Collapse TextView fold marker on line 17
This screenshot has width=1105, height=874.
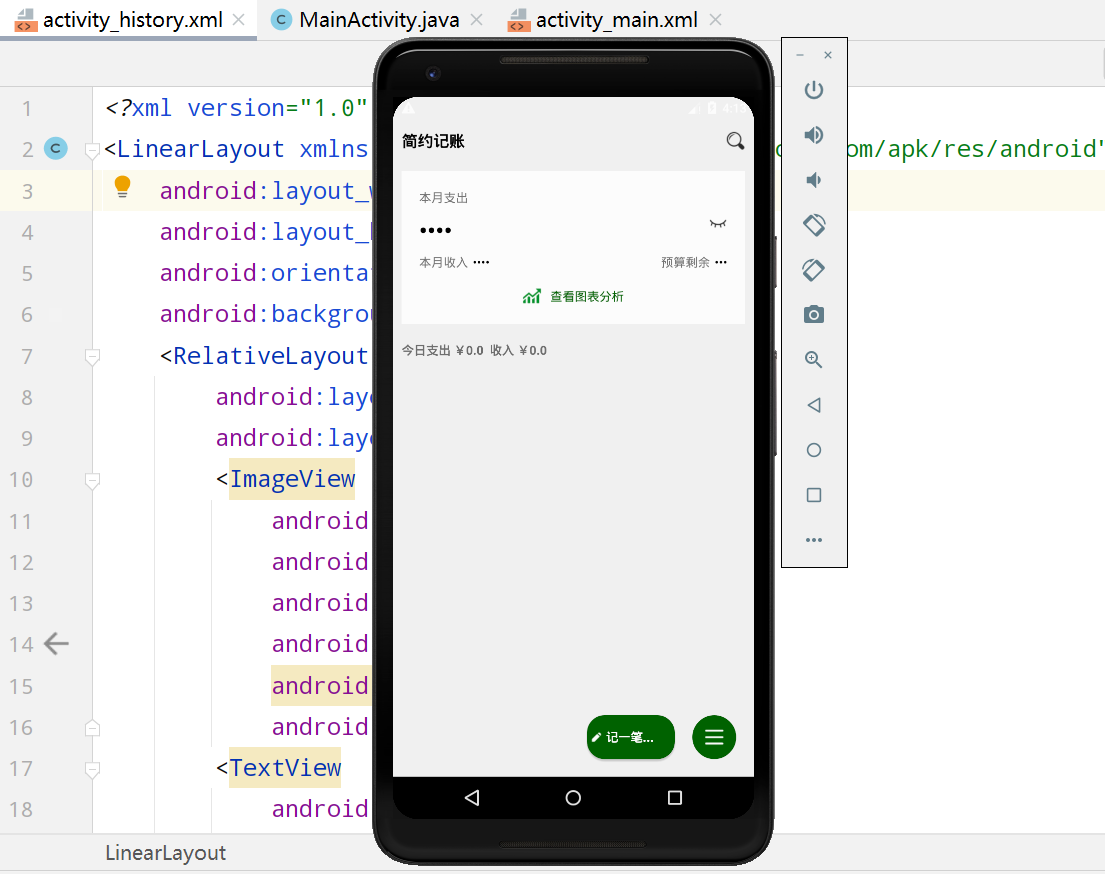tap(92, 769)
